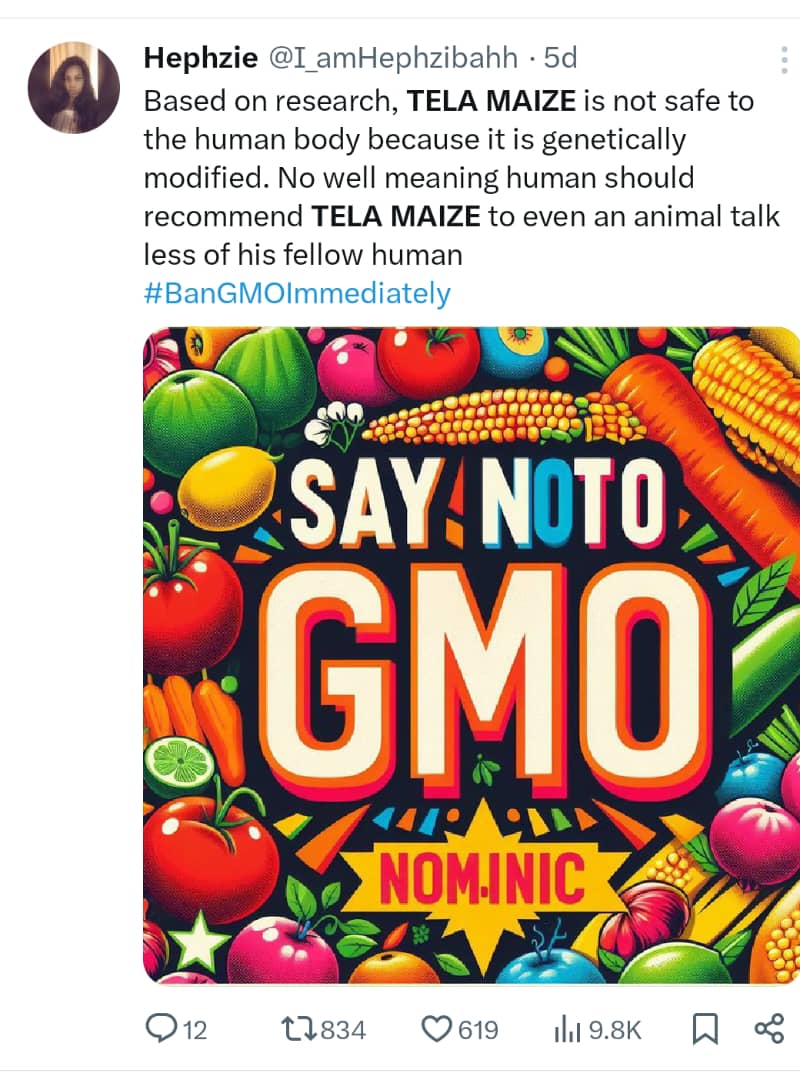
Task: Open the three-dot more options menu
Action: point(783,60)
